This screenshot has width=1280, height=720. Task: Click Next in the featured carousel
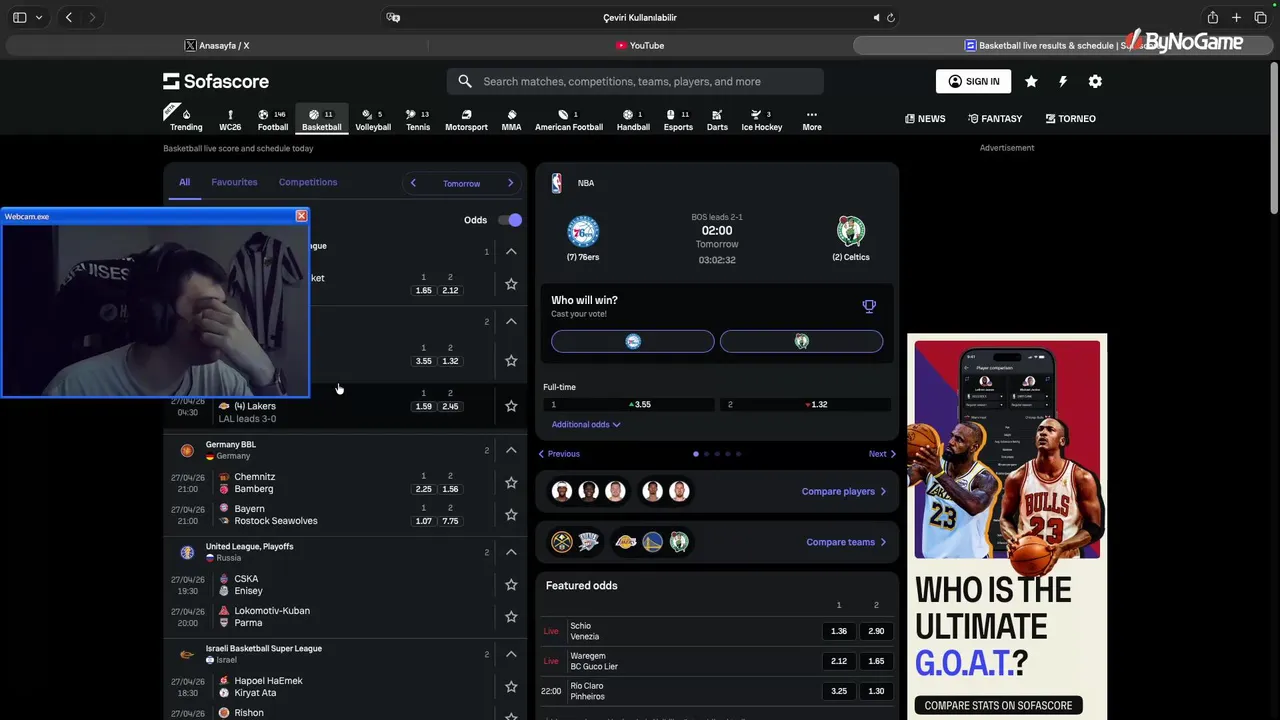click(882, 454)
